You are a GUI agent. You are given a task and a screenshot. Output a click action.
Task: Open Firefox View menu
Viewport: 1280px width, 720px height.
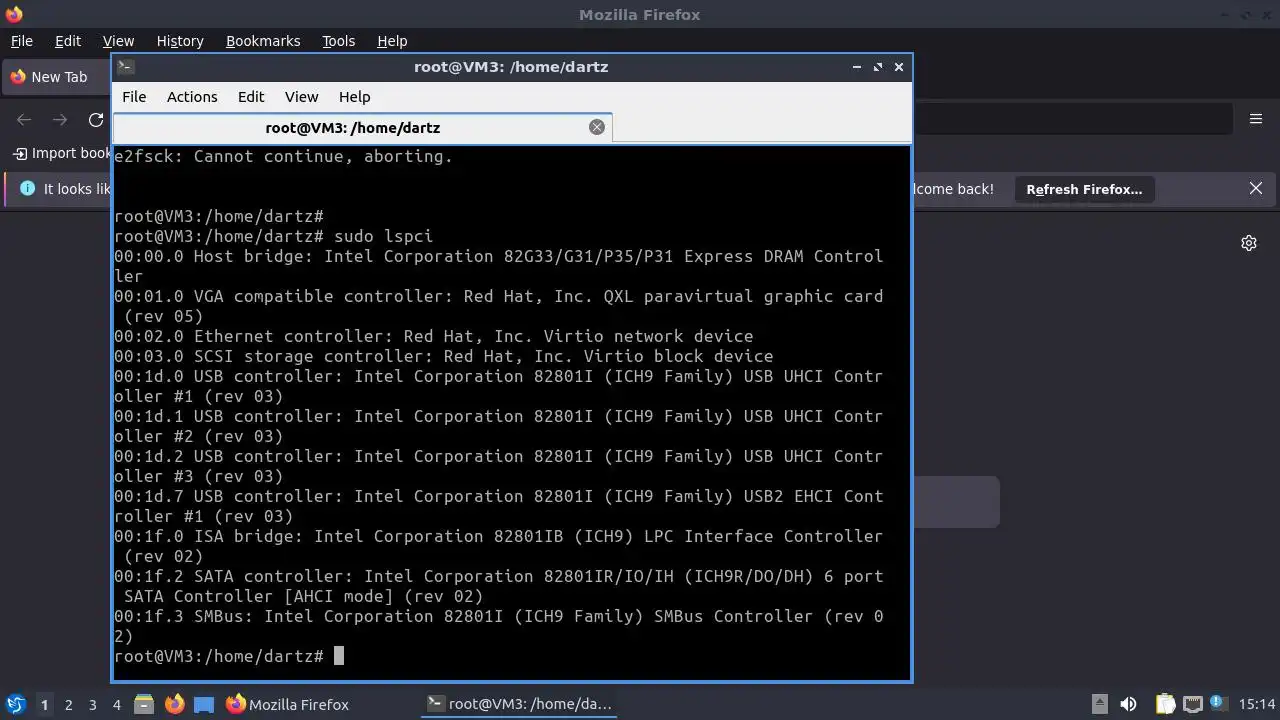click(118, 41)
